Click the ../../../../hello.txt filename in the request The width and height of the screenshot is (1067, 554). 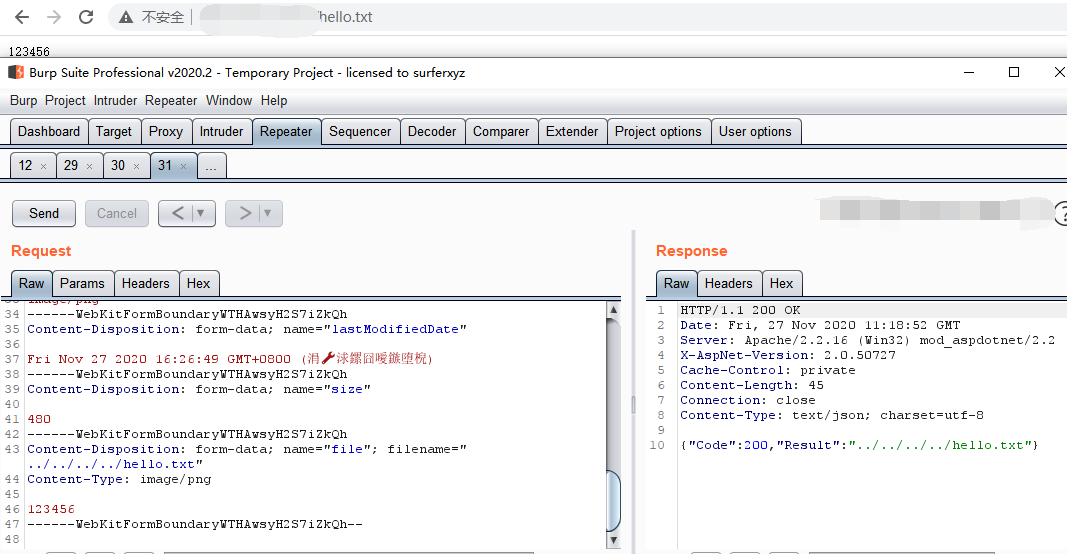[x=112, y=464]
